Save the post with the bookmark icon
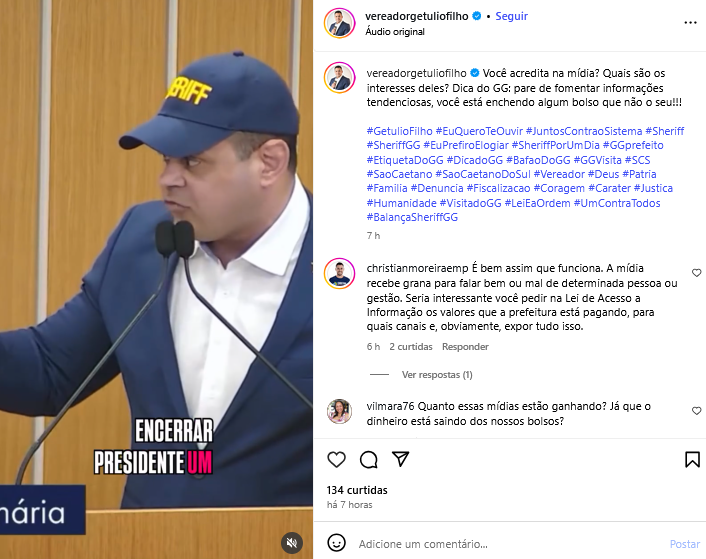The width and height of the screenshot is (706, 559). click(x=692, y=460)
